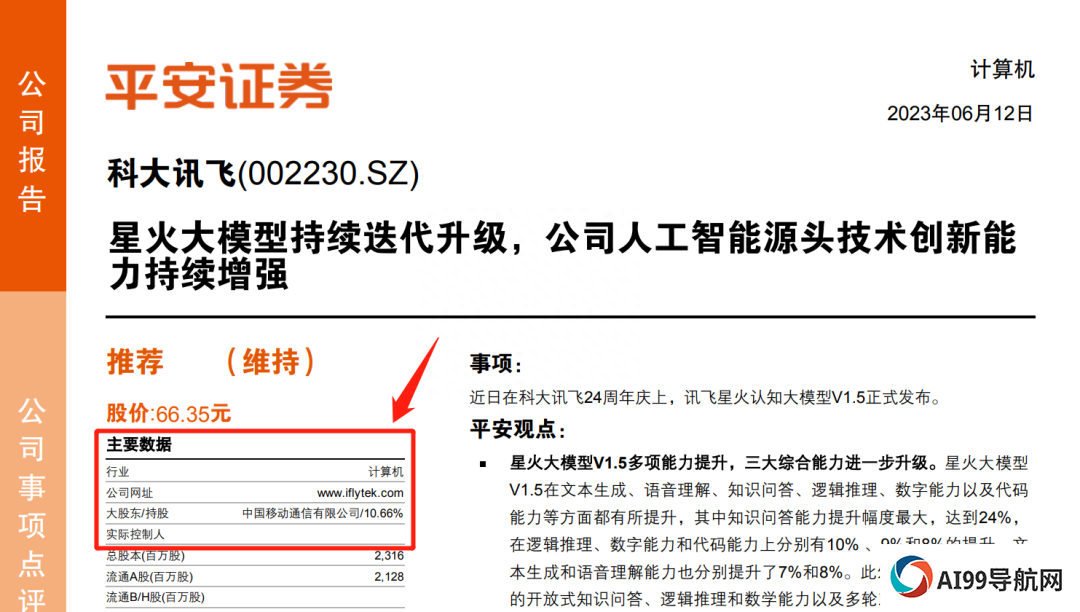Select the line mentioning 达到24%

[x=765, y=518]
